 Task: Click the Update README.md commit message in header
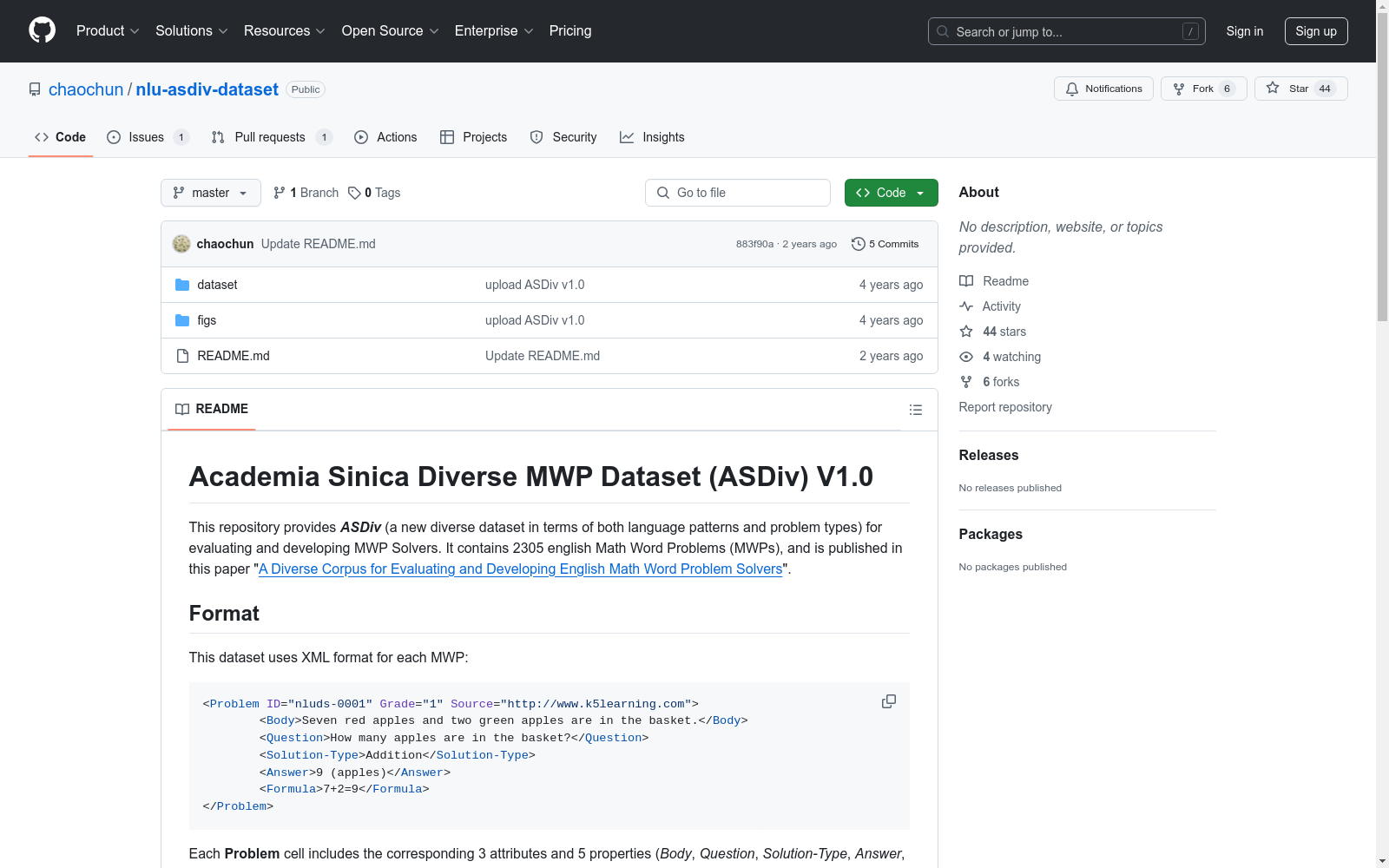319,244
